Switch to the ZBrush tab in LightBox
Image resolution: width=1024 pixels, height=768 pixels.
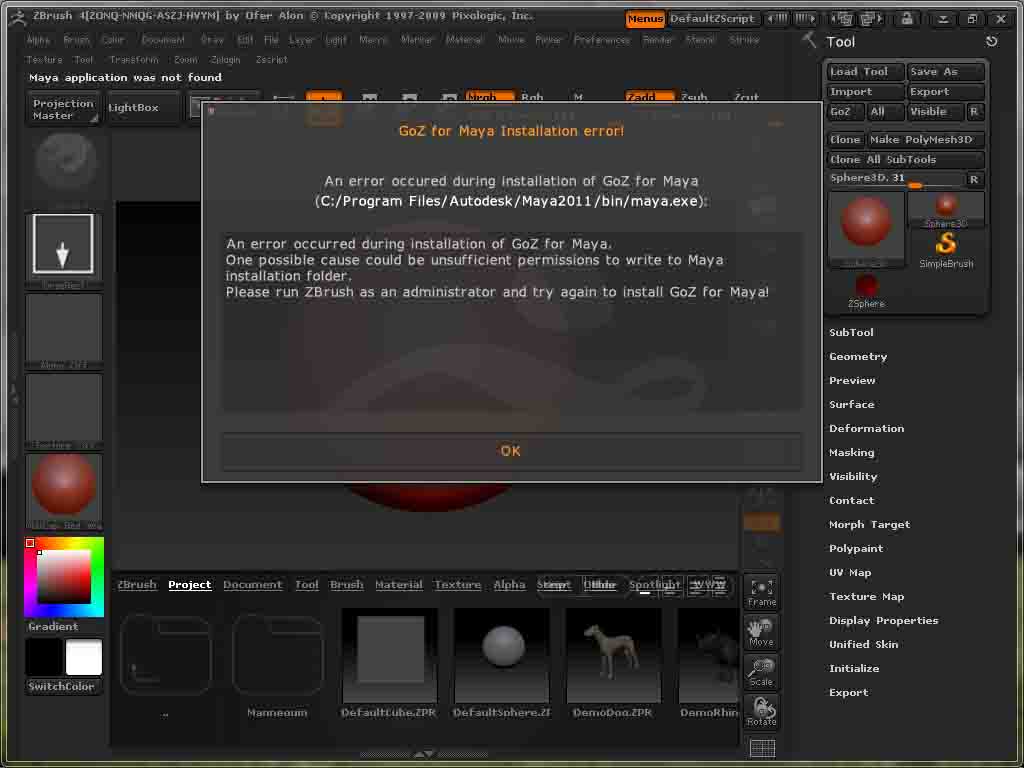coord(137,584)
